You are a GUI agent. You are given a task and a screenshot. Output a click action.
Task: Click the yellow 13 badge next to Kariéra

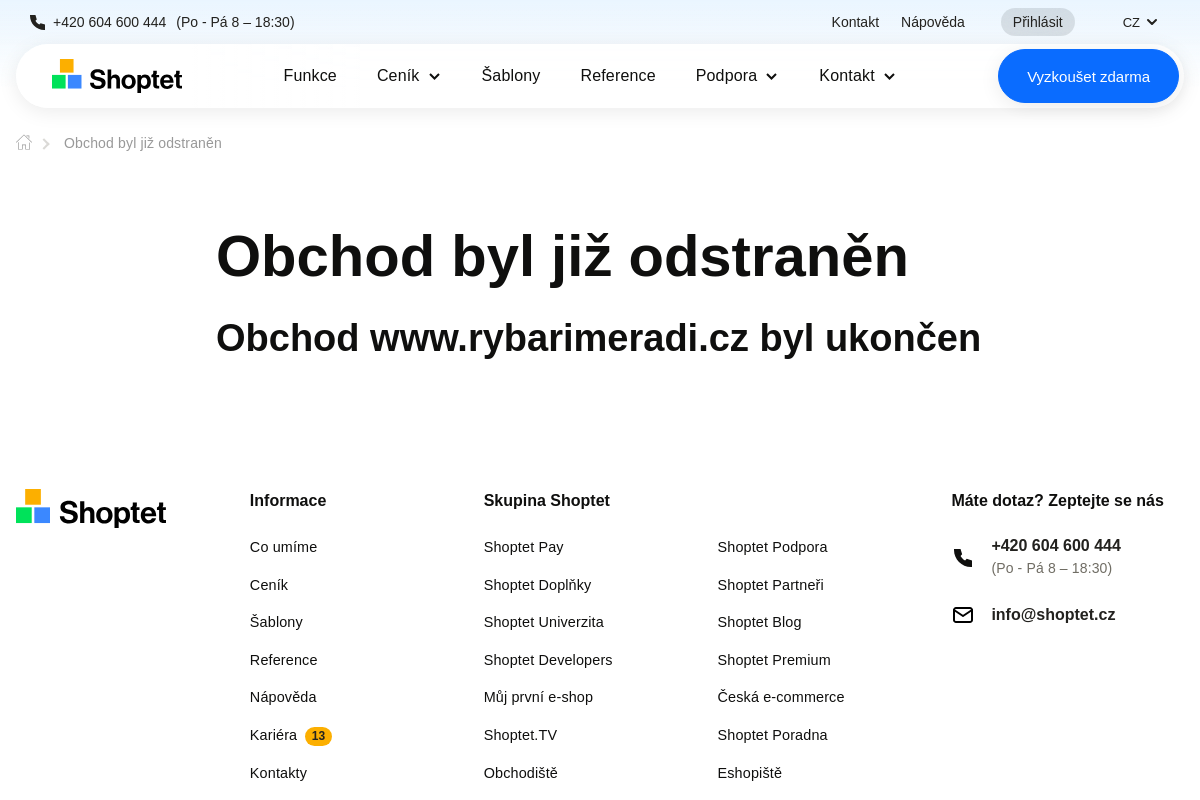[x=318, y=736]
